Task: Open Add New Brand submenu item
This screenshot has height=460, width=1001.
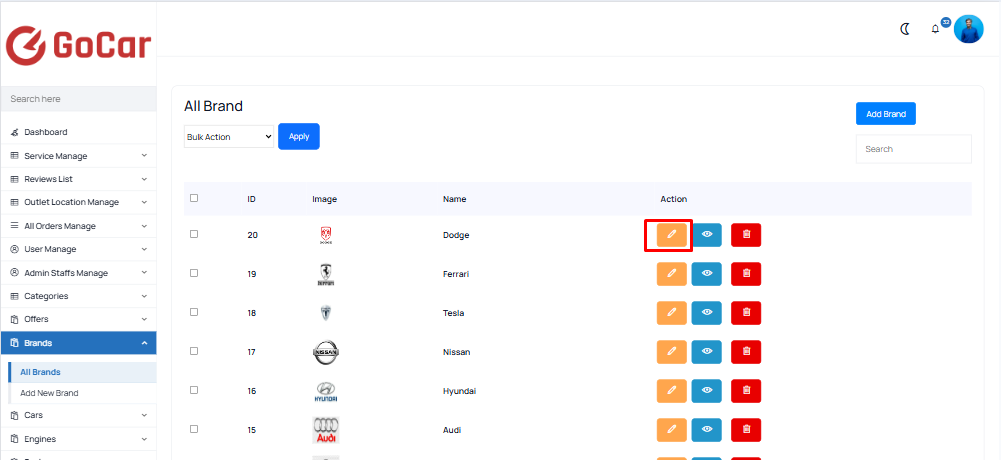Action: 82,393
